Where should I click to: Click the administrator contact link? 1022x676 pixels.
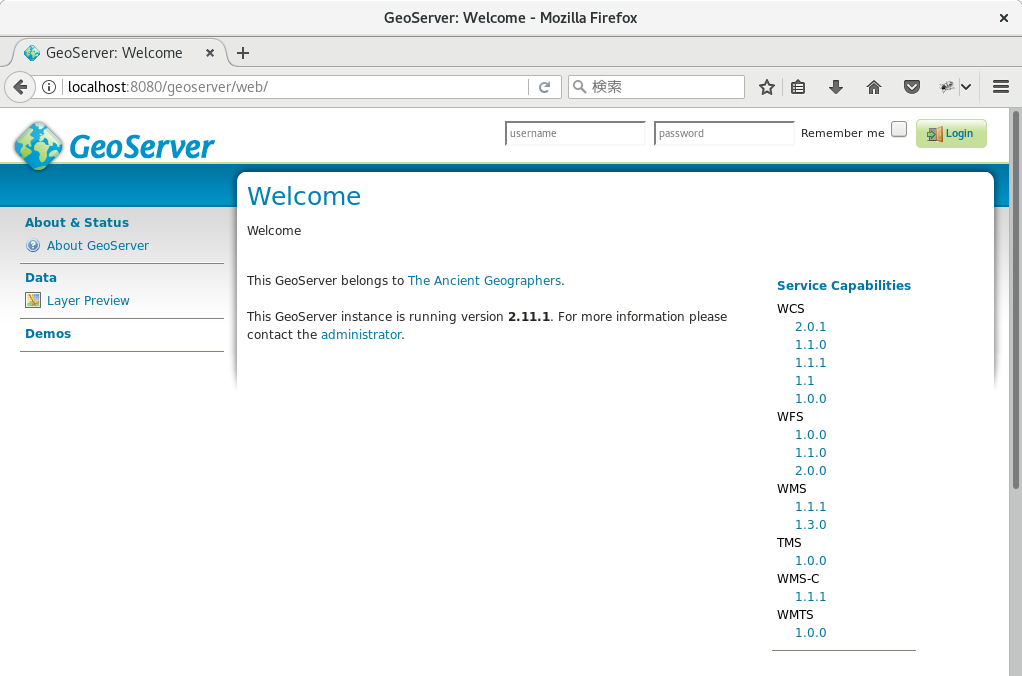click(361, 334)
